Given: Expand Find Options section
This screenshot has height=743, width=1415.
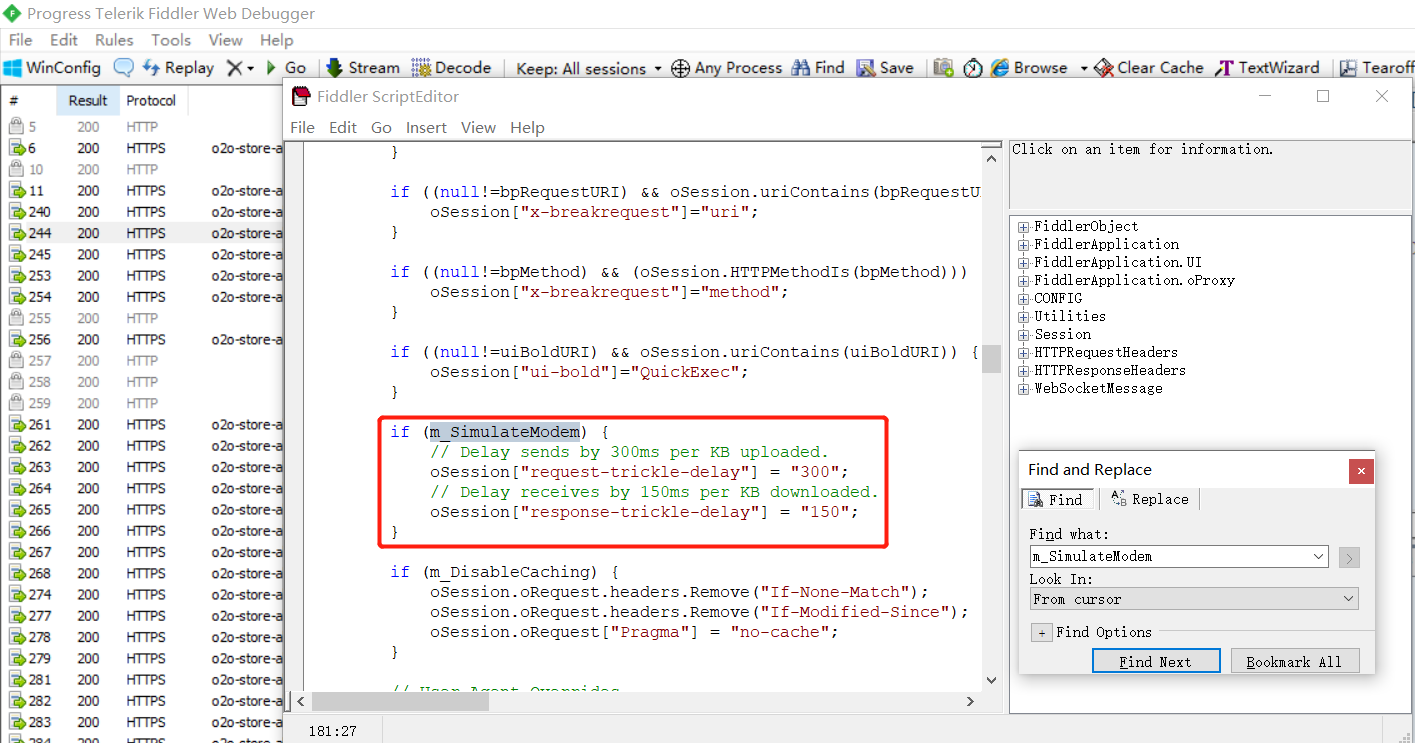Looking at the screenshot, I should [1041, 632].
